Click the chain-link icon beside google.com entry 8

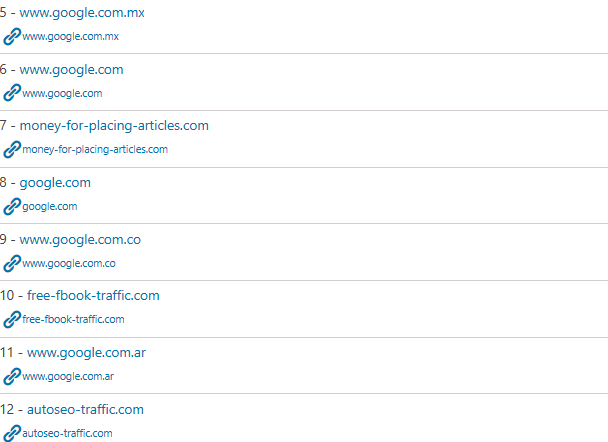(12, 206)
